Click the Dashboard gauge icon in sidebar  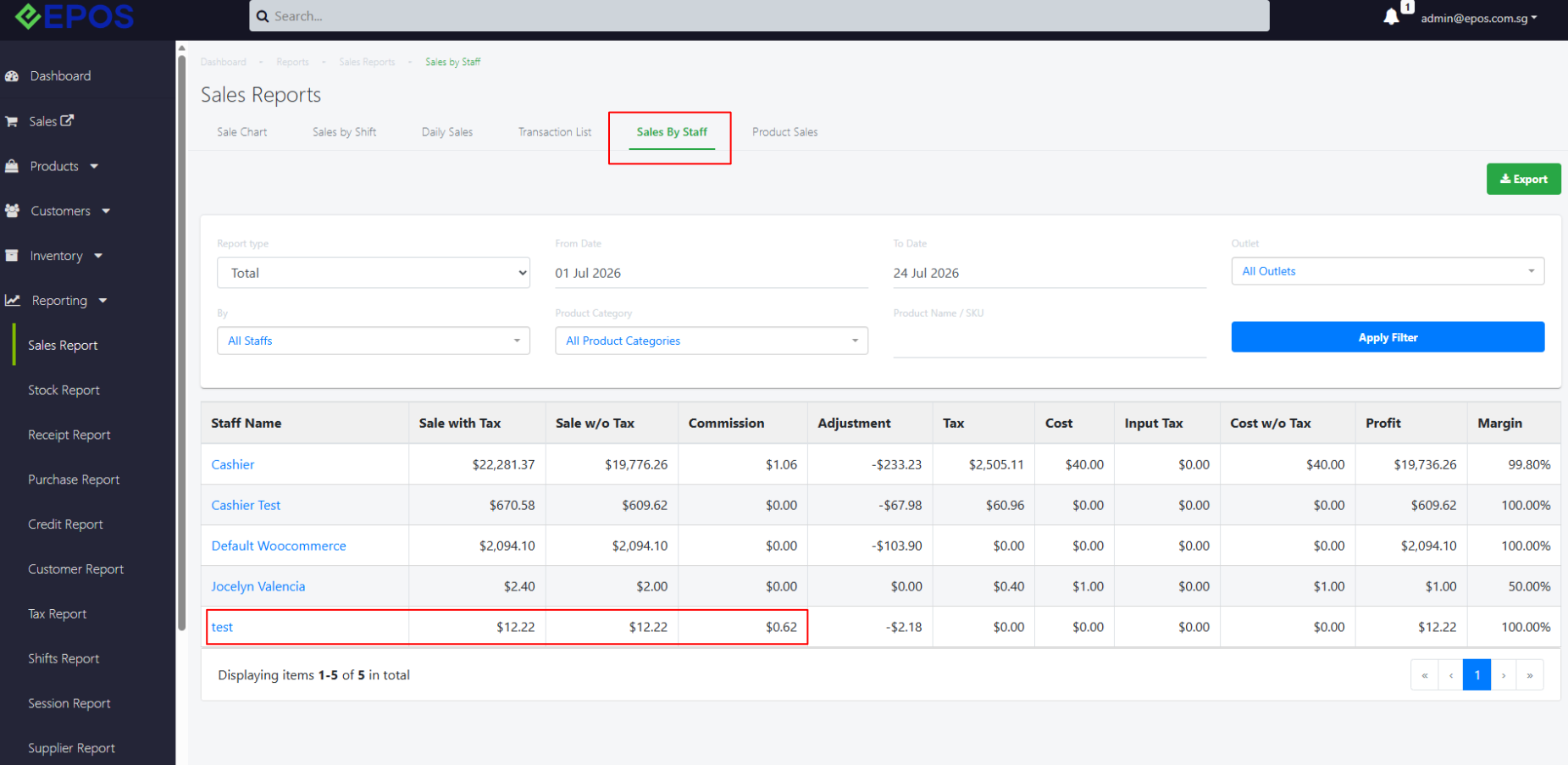tap(12, 76)
